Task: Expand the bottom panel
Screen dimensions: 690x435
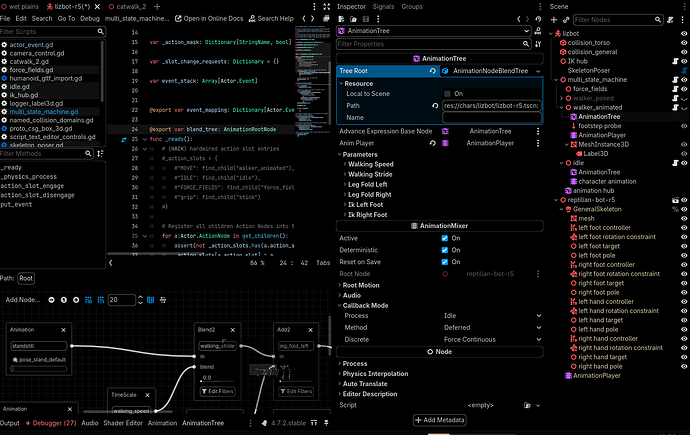Action: click(x=314, y=423)
